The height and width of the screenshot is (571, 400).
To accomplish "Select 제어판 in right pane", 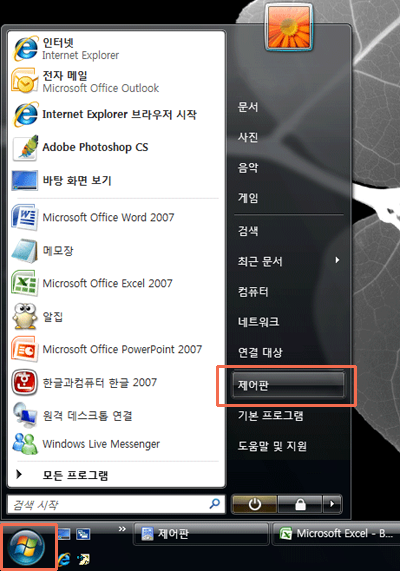I will point(288,385).
